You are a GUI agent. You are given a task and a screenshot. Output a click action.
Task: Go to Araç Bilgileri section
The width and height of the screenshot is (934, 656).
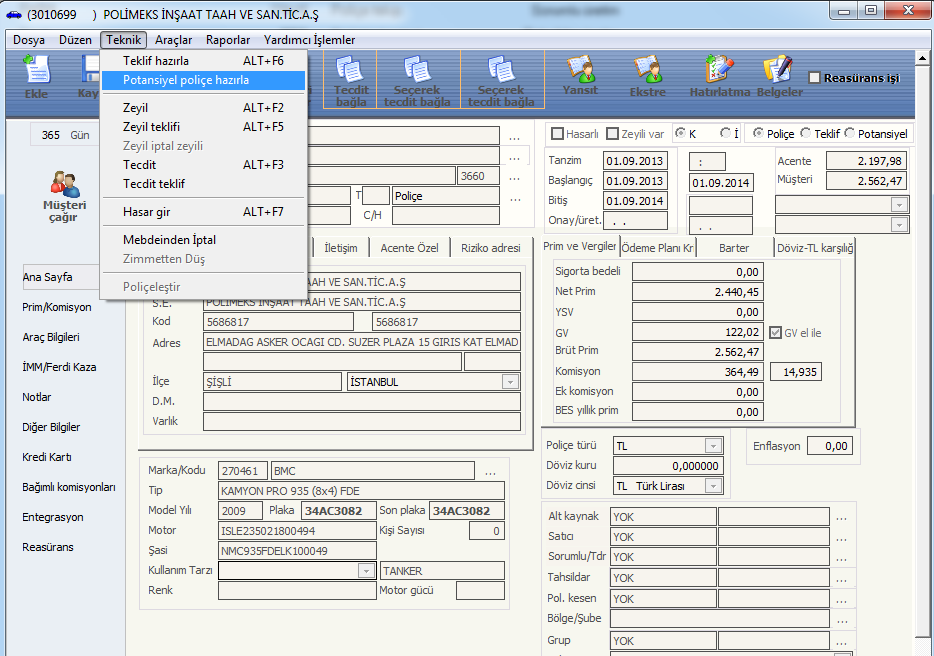51,337
